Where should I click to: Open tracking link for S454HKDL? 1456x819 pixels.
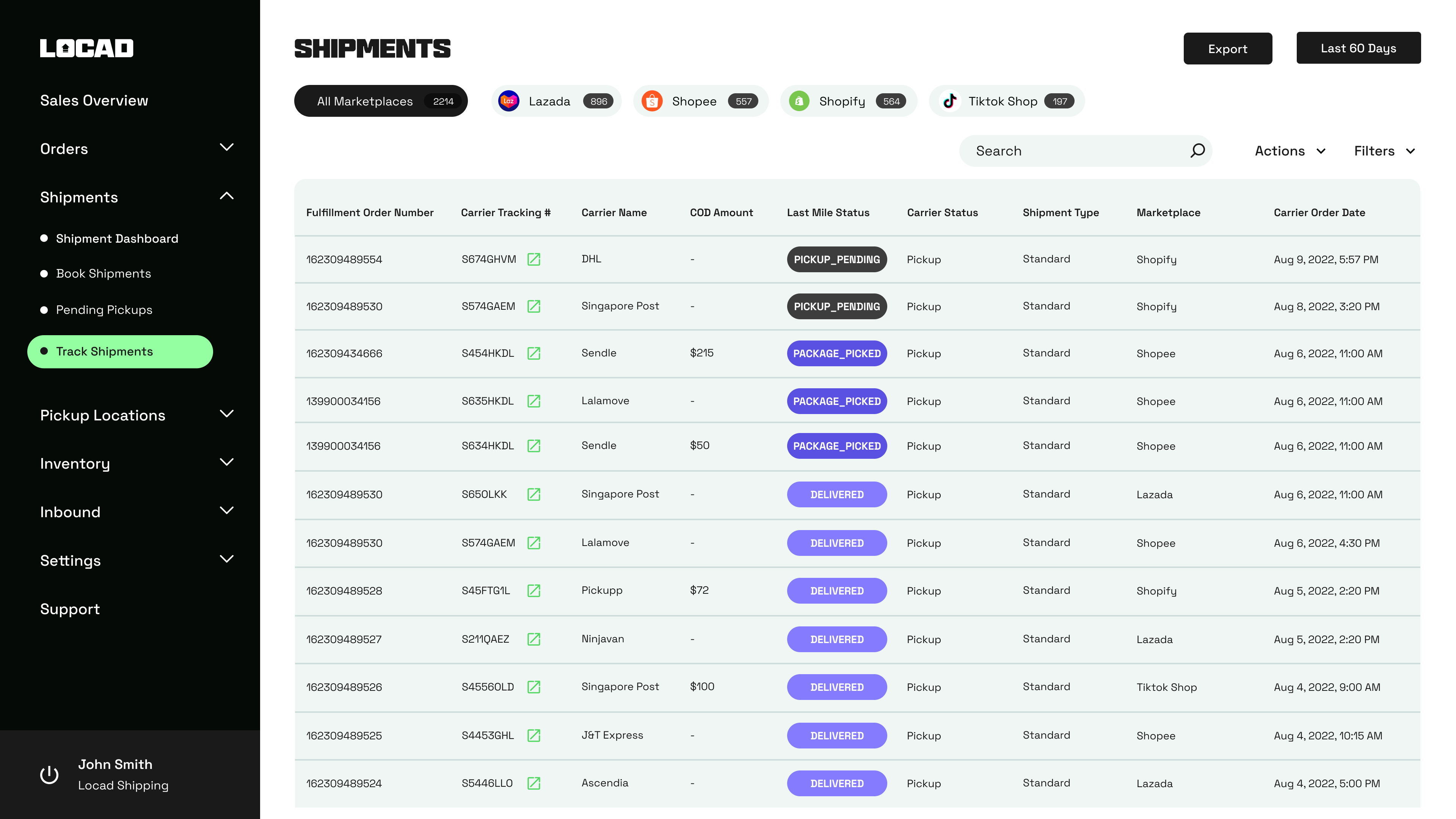[x=533, y=353]
